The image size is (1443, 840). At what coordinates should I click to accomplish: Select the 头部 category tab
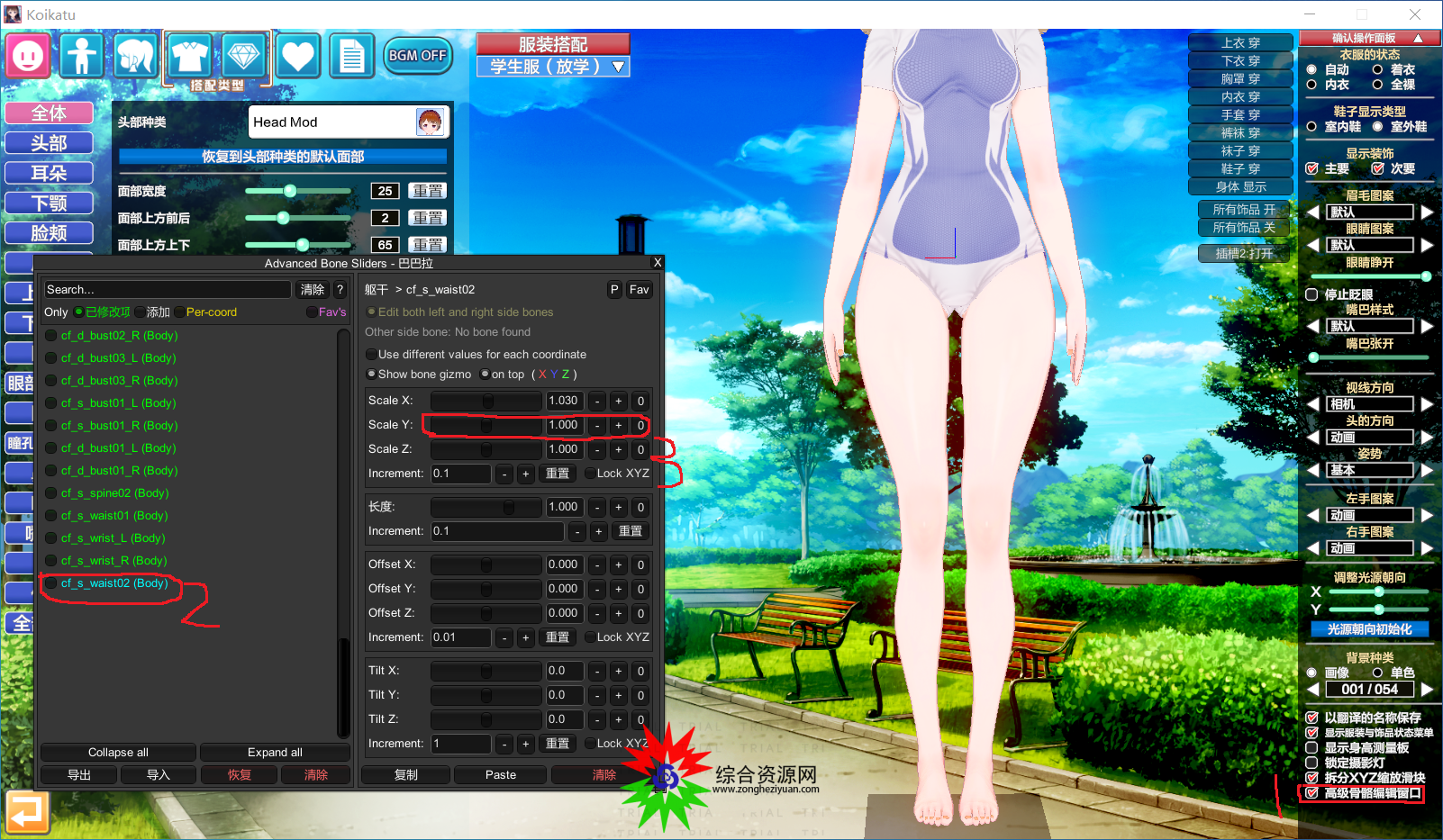point(50,143)
